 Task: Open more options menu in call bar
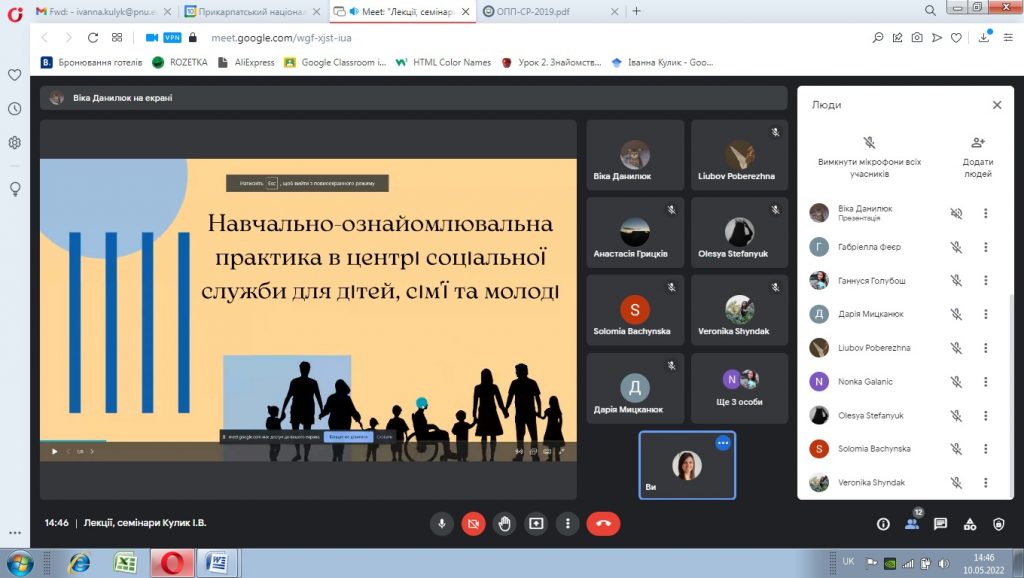click(x=567, y=523)
